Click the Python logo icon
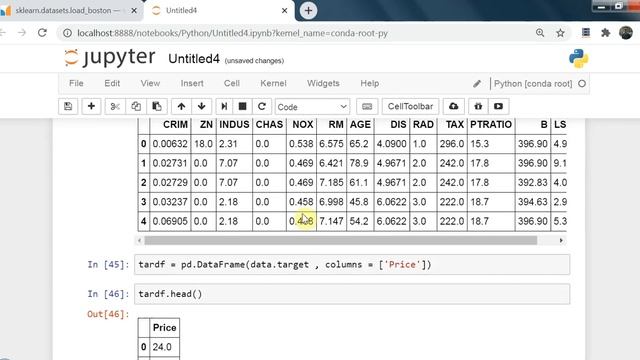Image resolution: width=640 pixels, height=360 pixels. (x=578, y=58)
